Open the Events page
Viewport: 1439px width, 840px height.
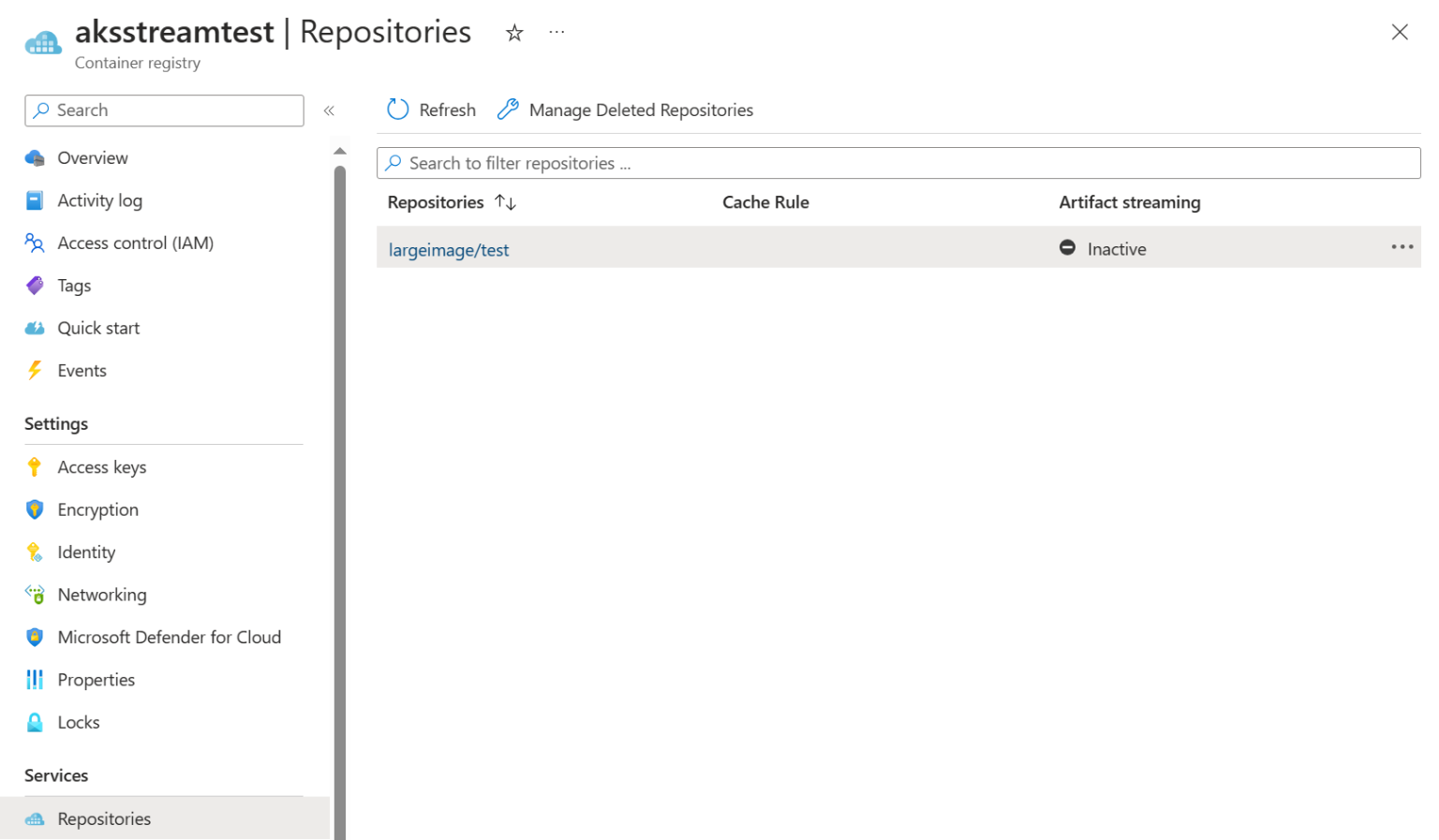(x=82, y=371)
